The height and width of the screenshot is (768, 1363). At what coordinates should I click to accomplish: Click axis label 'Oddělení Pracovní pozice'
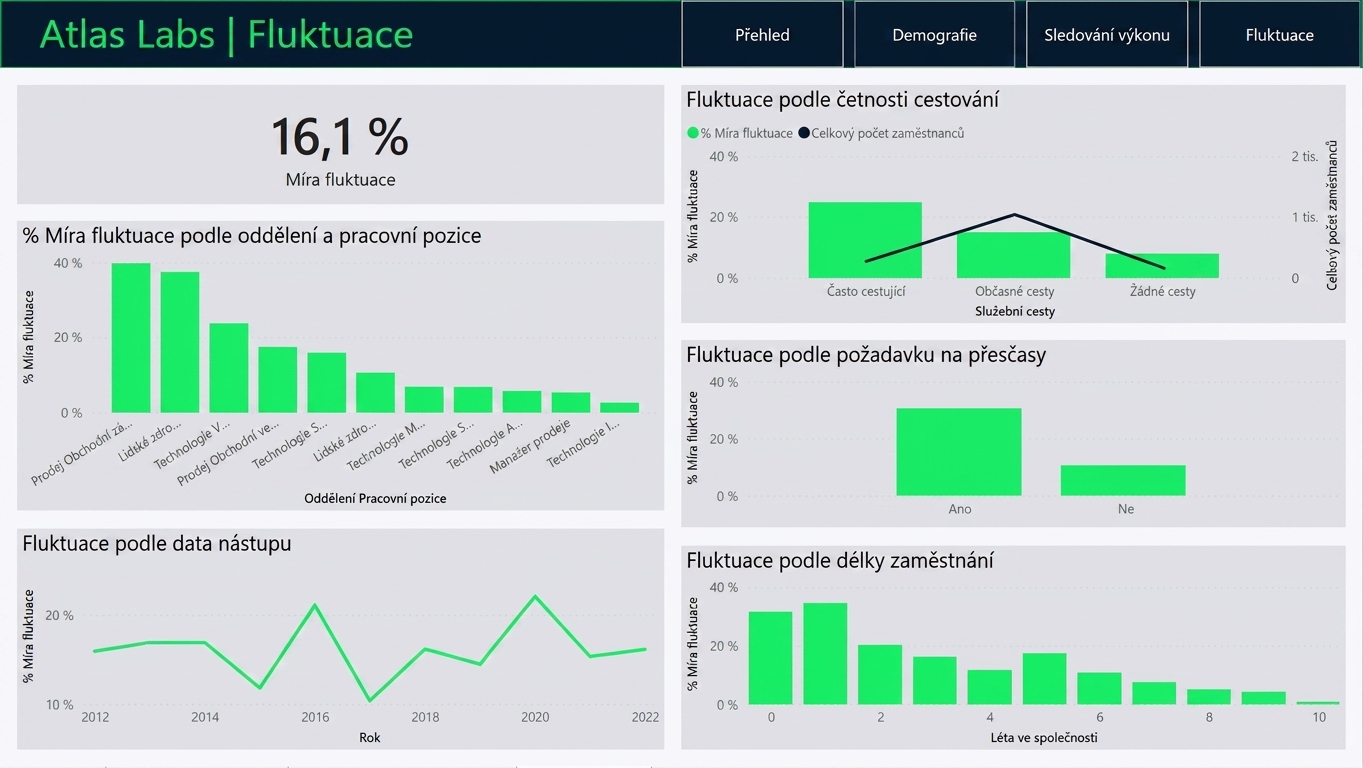(x=375, y=498)
